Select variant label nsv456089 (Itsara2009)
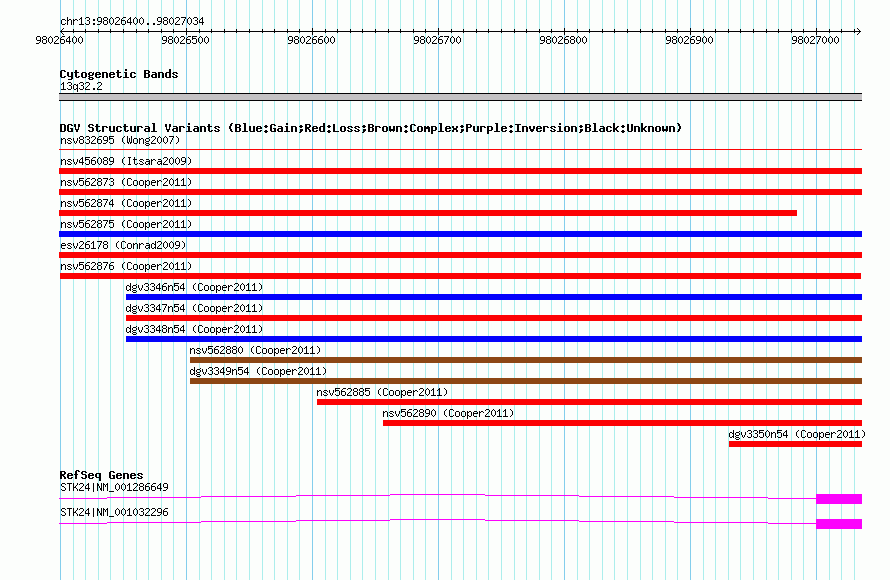 pos(126,161)
